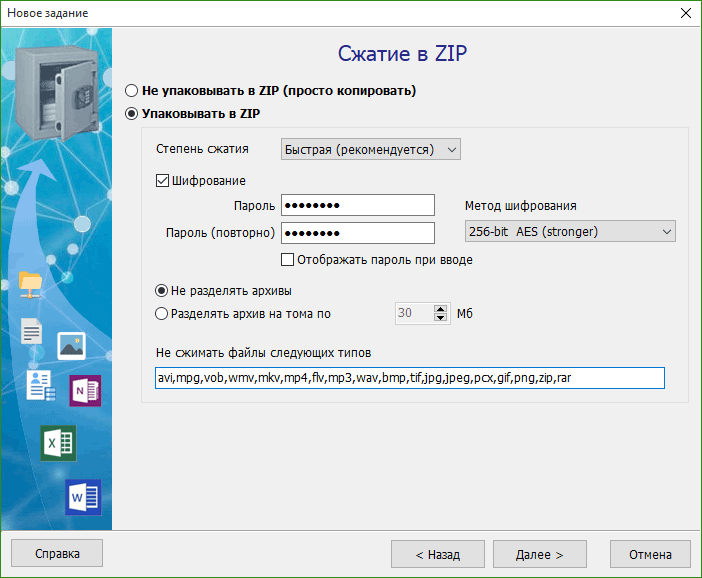Open help via 'Справка' button
This screenshot has height=578, width=702.
pyautogui.click(x=57, y=553)
